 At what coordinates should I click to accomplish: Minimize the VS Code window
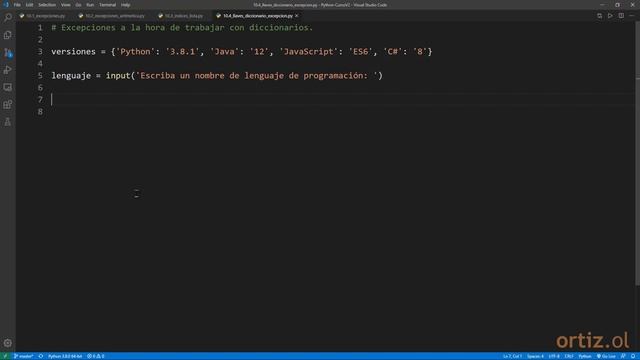coord(602,5)
